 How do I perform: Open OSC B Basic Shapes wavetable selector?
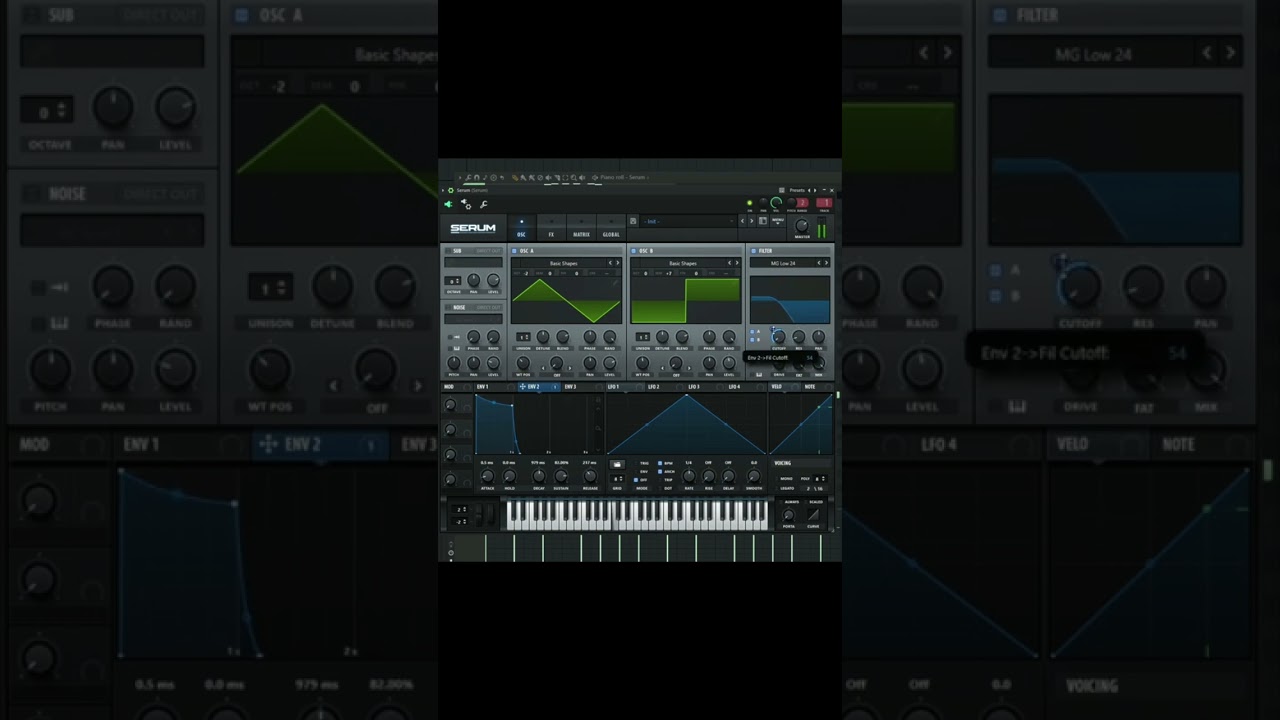683,263
